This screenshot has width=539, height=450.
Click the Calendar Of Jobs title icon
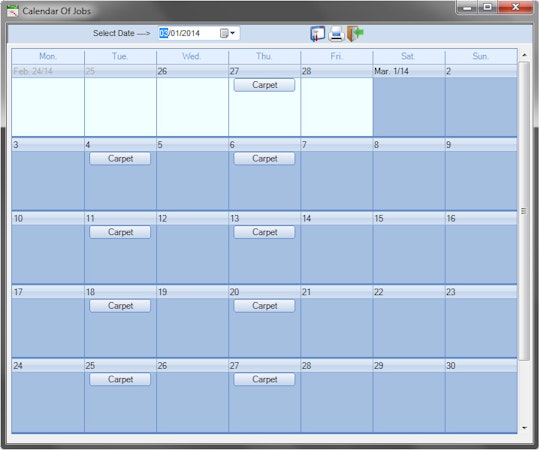tap(13, 11)
